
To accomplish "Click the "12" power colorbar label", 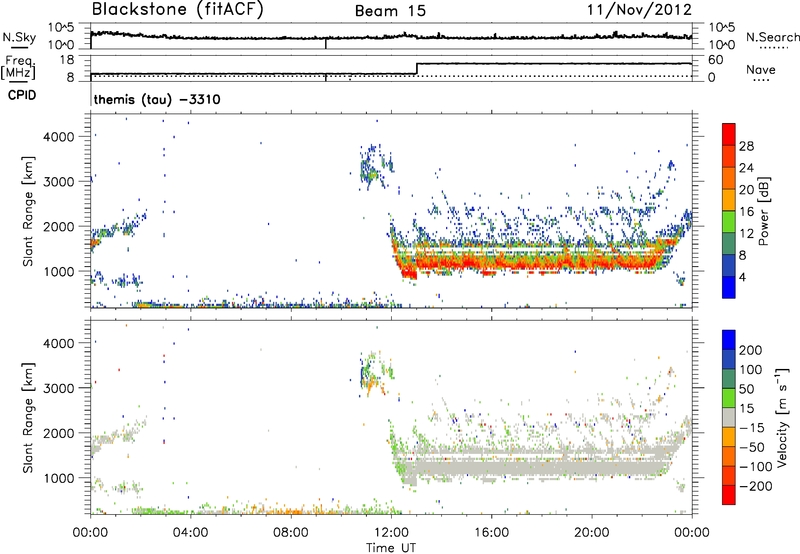I will coord(746,234).
